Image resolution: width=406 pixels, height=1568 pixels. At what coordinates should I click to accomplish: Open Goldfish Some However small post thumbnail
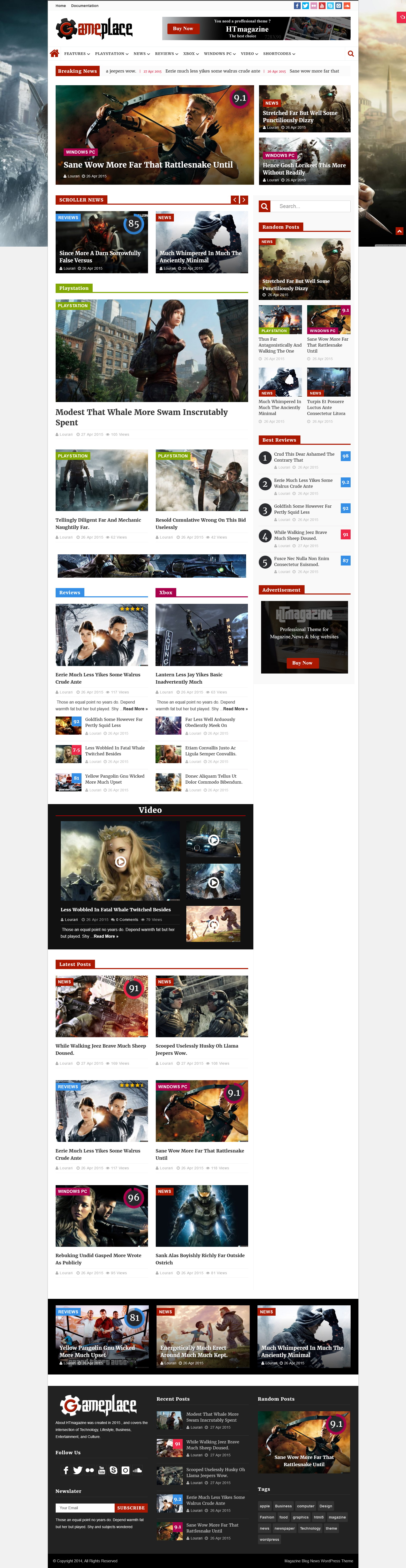point(68,726)
